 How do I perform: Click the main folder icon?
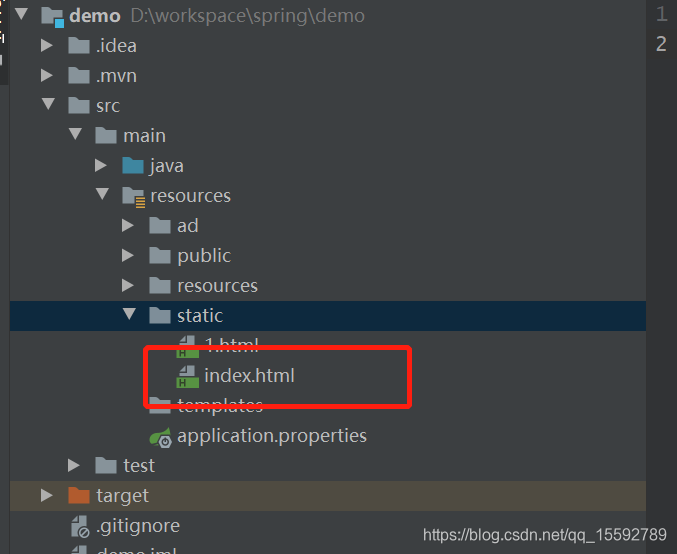point(106,135)
